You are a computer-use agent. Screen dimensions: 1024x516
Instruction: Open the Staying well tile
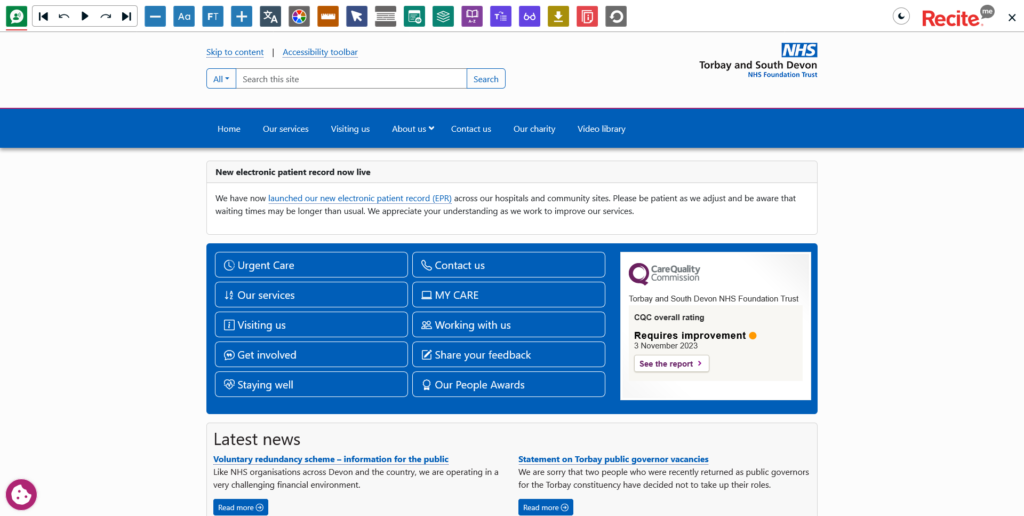click(312, 385)
